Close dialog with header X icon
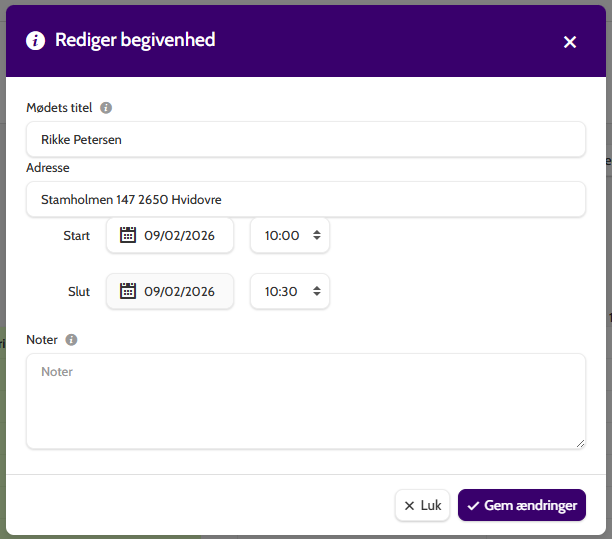Screen dimensions: 612x539 click(x=570, y=42)
